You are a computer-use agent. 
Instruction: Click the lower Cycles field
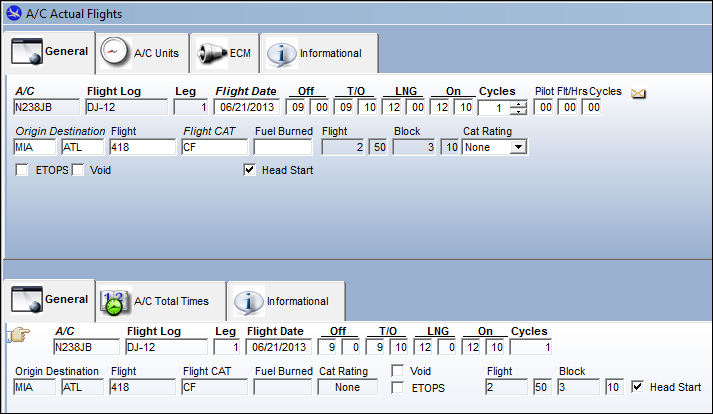(x=531, y=347)
